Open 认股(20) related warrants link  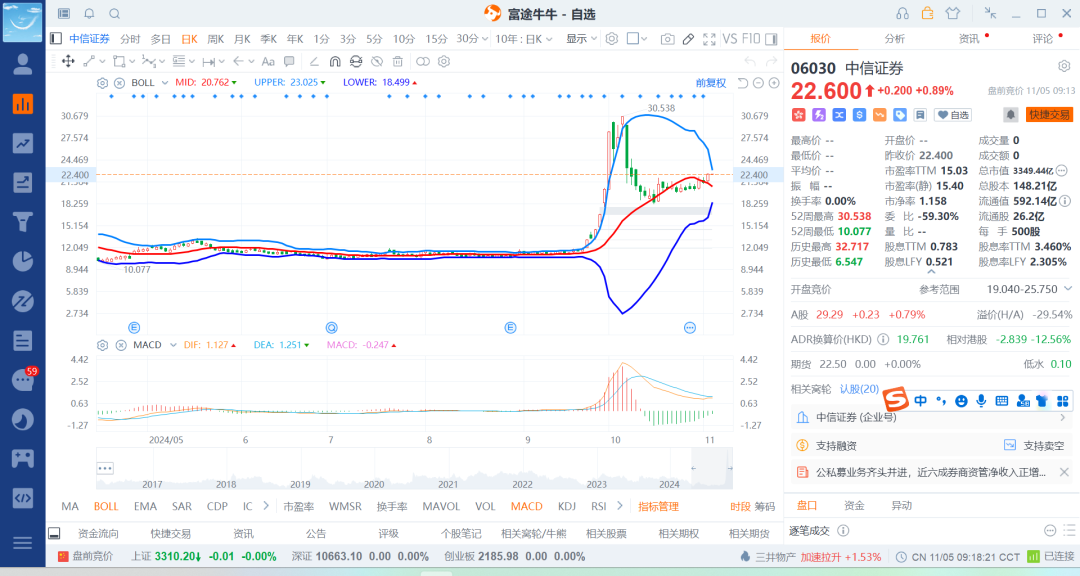tap(859, 389)
